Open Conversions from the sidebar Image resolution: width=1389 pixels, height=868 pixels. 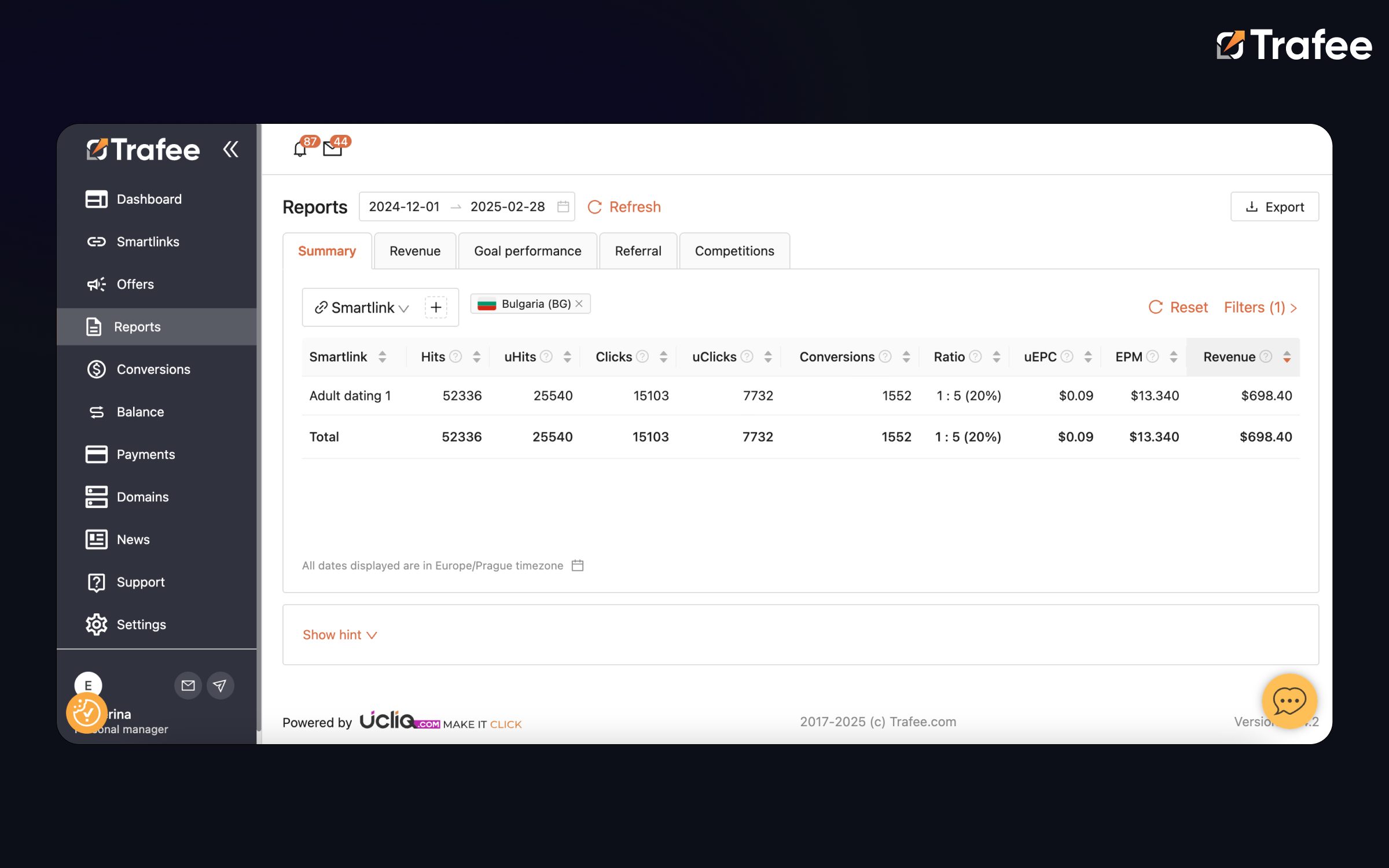coord(156,369)
